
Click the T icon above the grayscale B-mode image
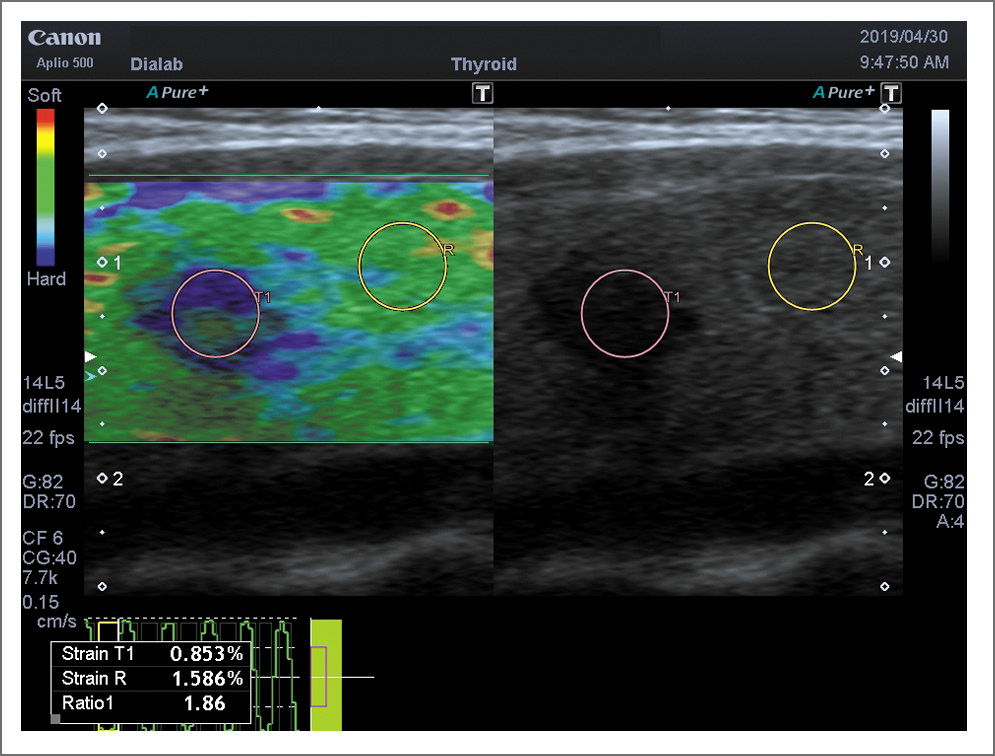[x=891, y=93]
